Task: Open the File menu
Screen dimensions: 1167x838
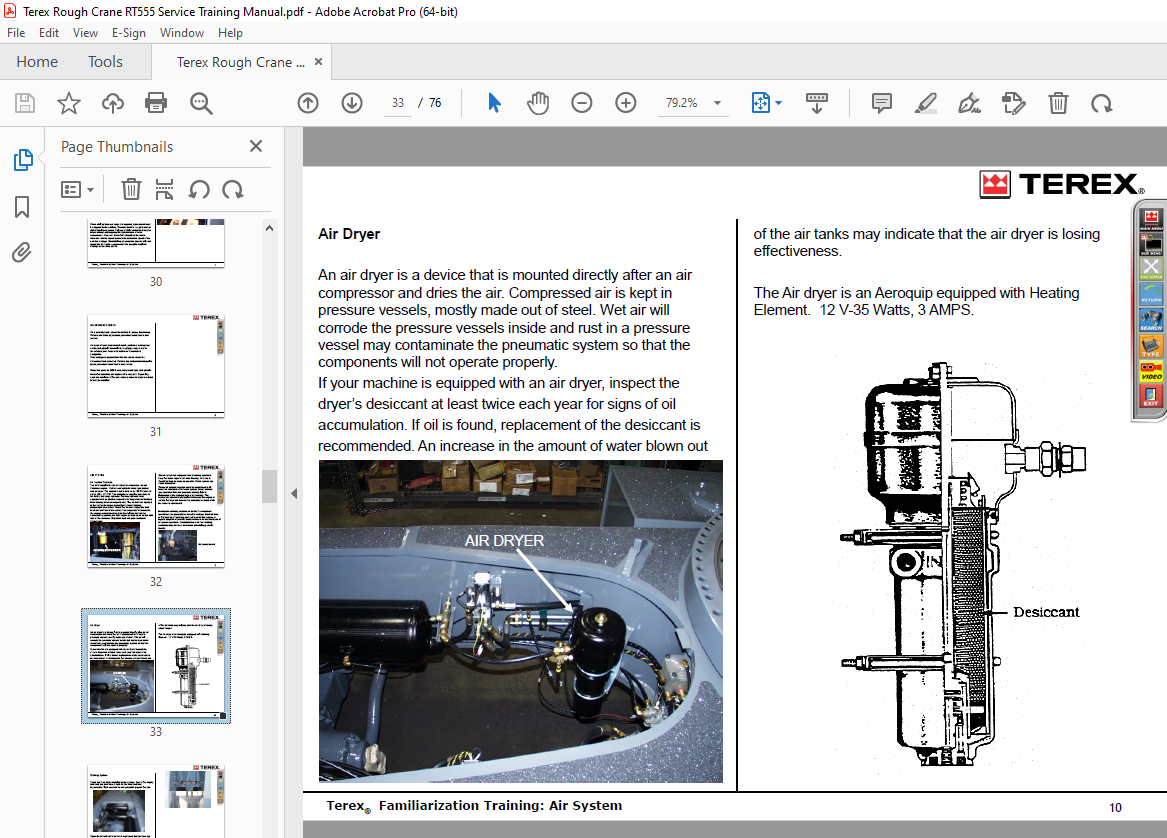Action: point(16,33)
